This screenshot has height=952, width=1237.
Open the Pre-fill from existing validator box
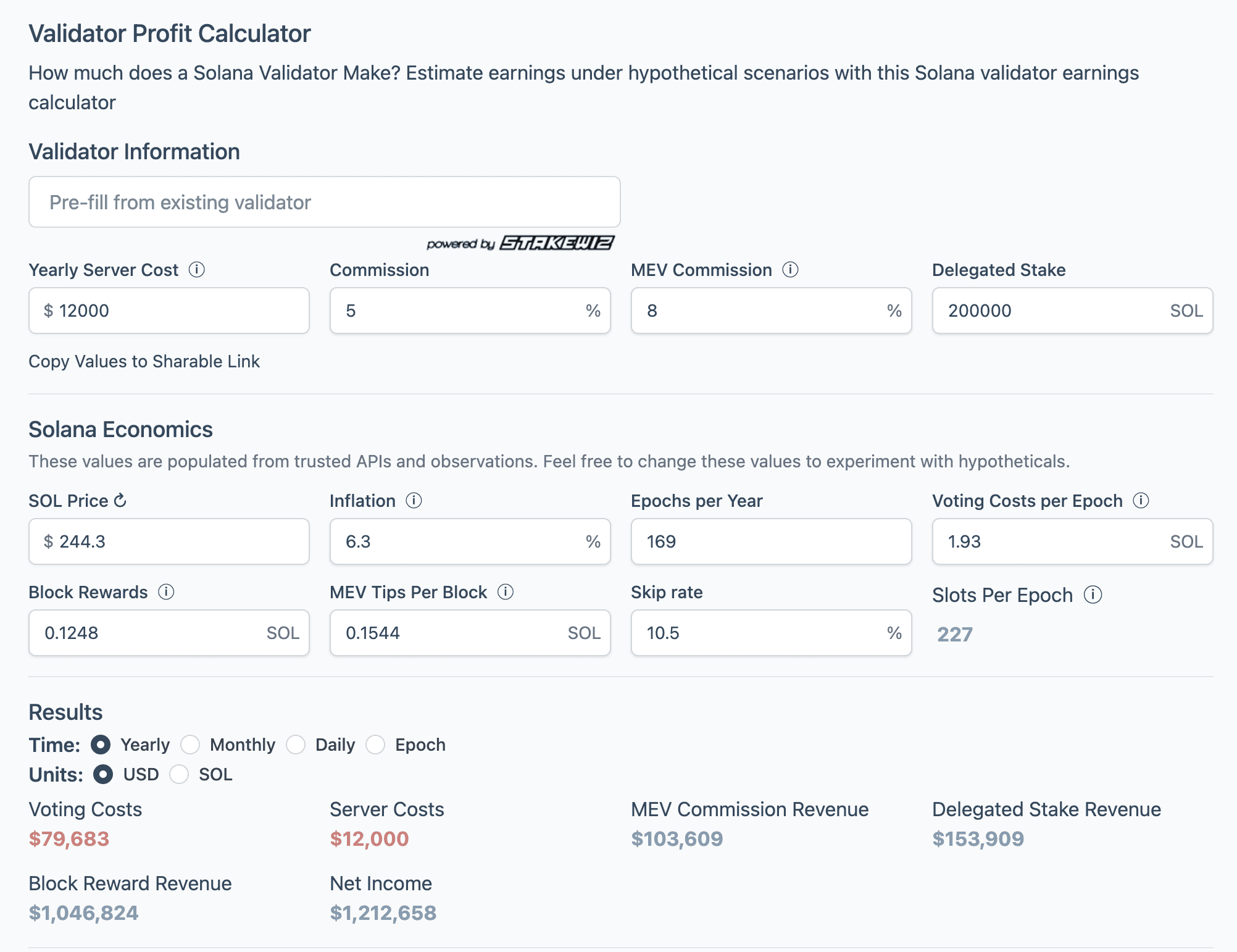324,203
